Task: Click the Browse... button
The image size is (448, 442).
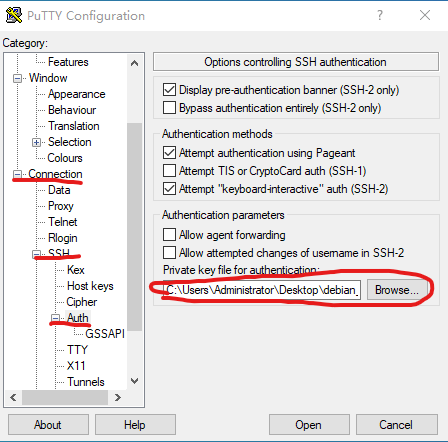Action: [397, 290]
